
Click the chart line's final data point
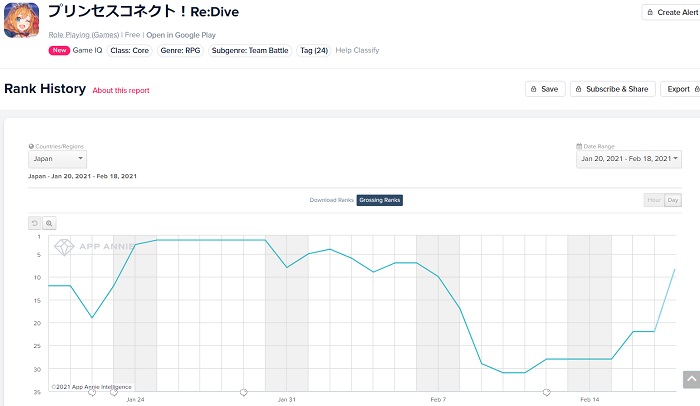(675, 269)
